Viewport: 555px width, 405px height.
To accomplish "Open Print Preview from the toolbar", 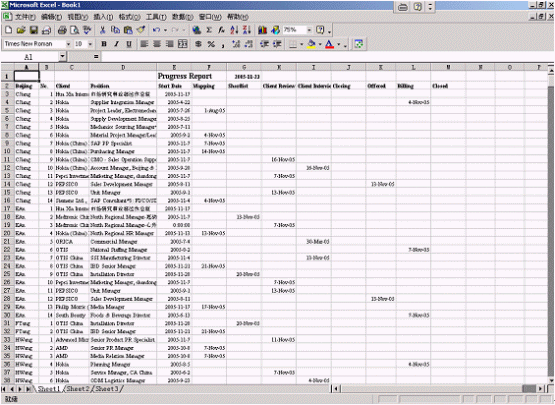I will coord(74,30).
